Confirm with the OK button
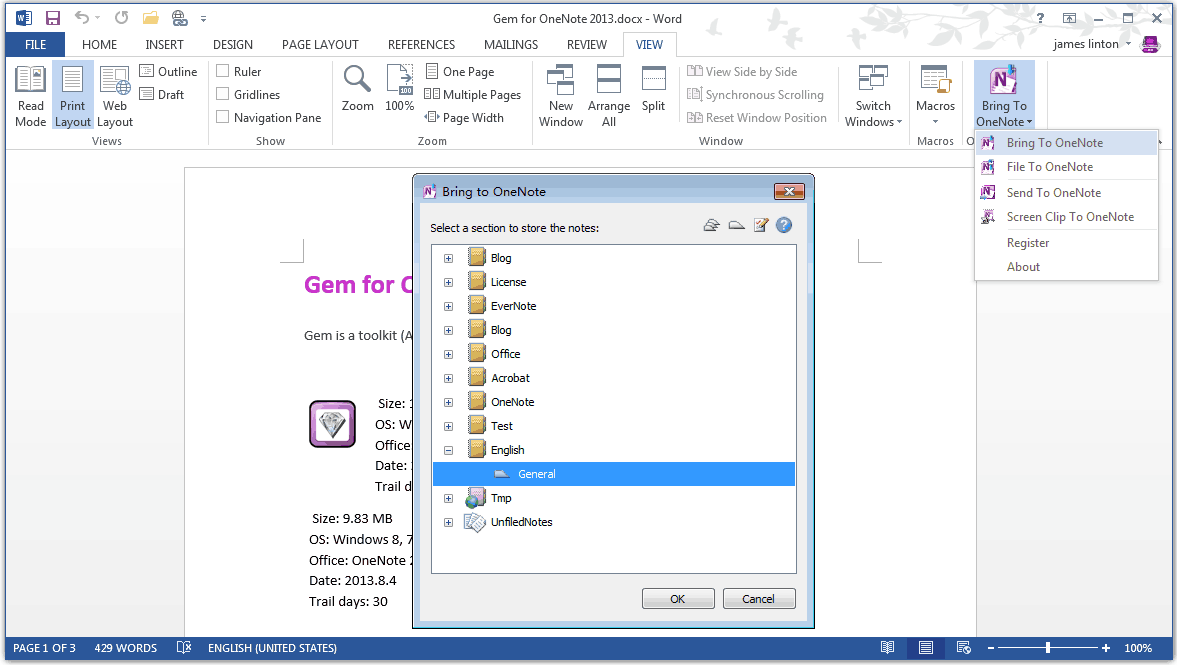Viewport: 1177px width, 665px height. (x=678, y=599)
